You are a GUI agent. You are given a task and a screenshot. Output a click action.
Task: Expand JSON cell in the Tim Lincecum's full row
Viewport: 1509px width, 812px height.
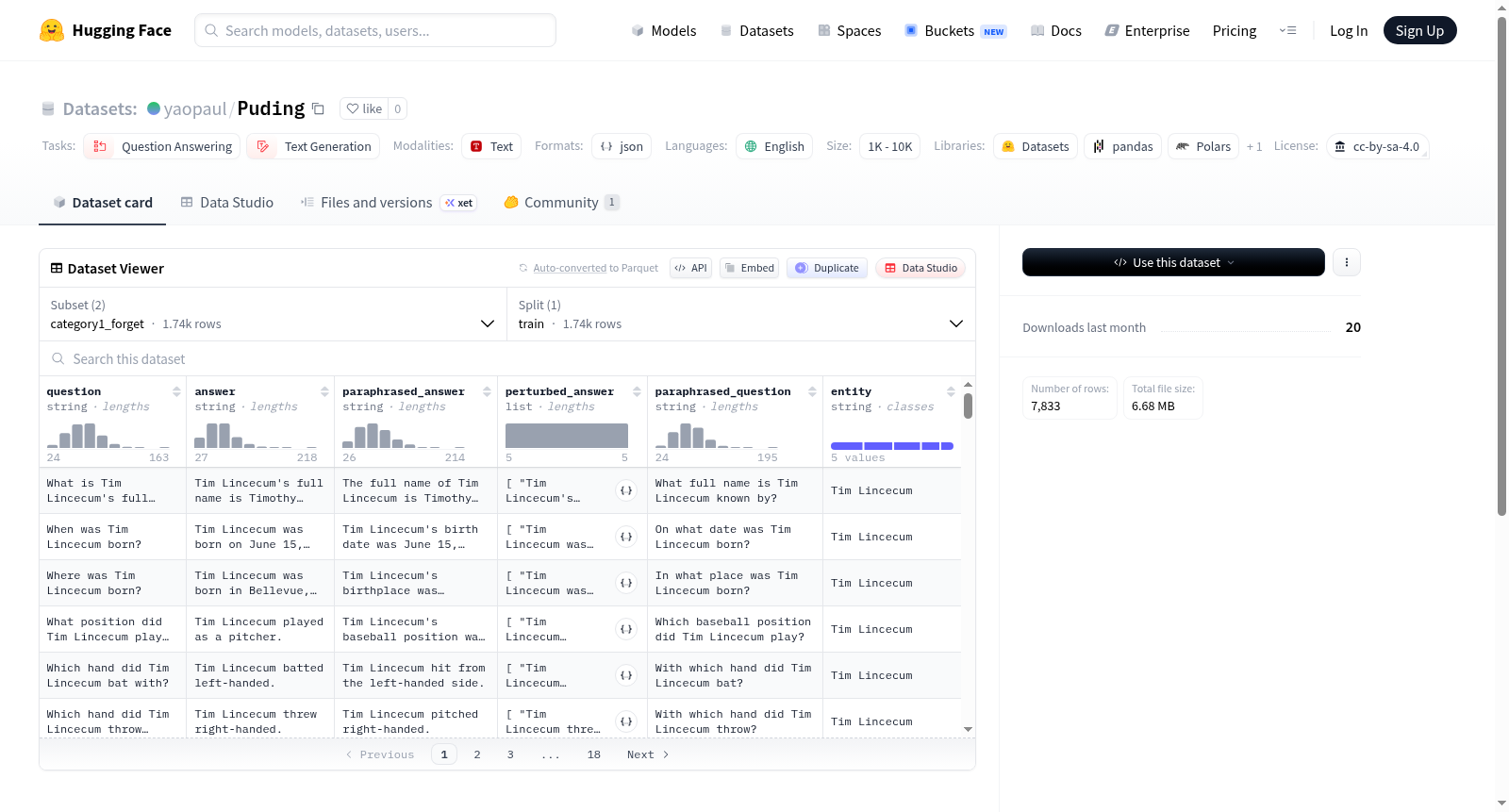(626, 490)
